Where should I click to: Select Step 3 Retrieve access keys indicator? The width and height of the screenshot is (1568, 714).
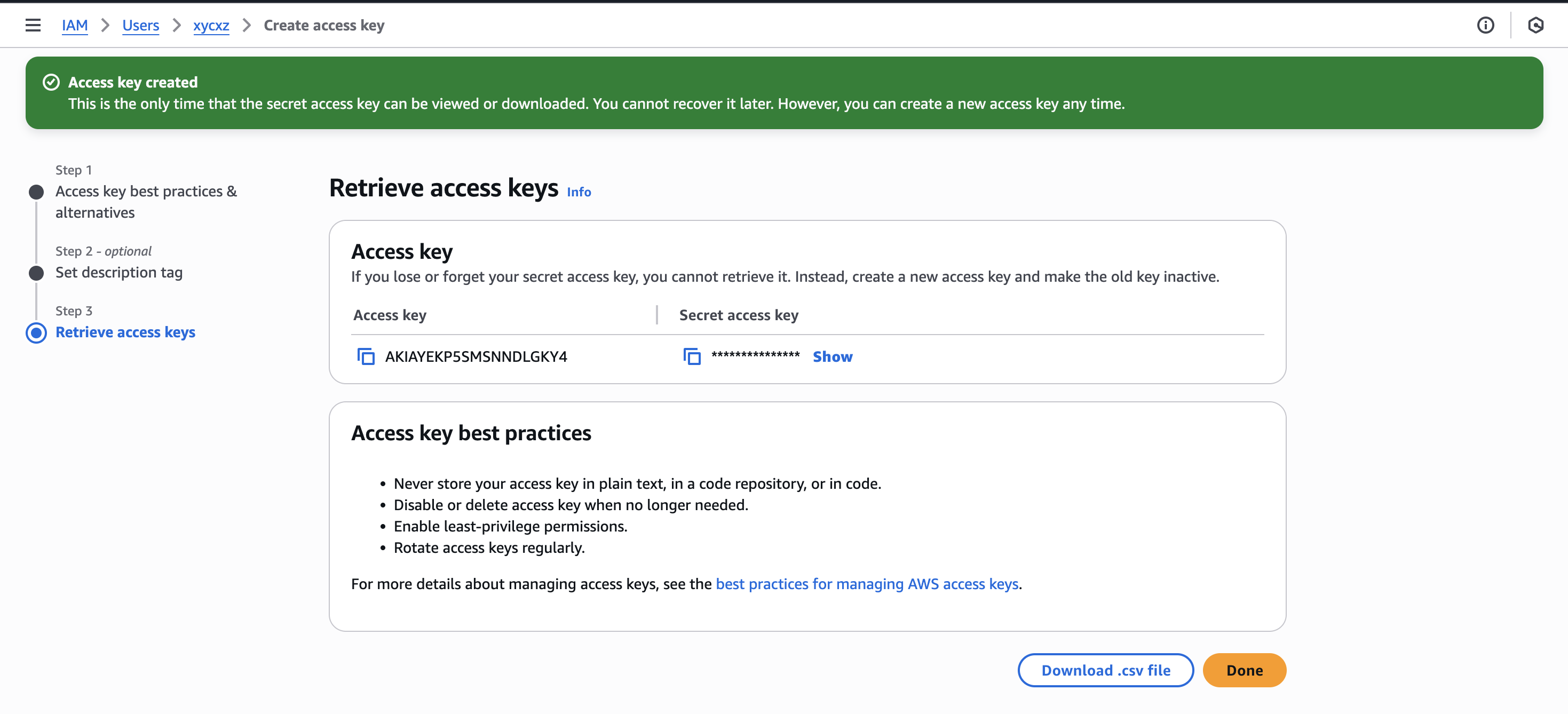36,332
